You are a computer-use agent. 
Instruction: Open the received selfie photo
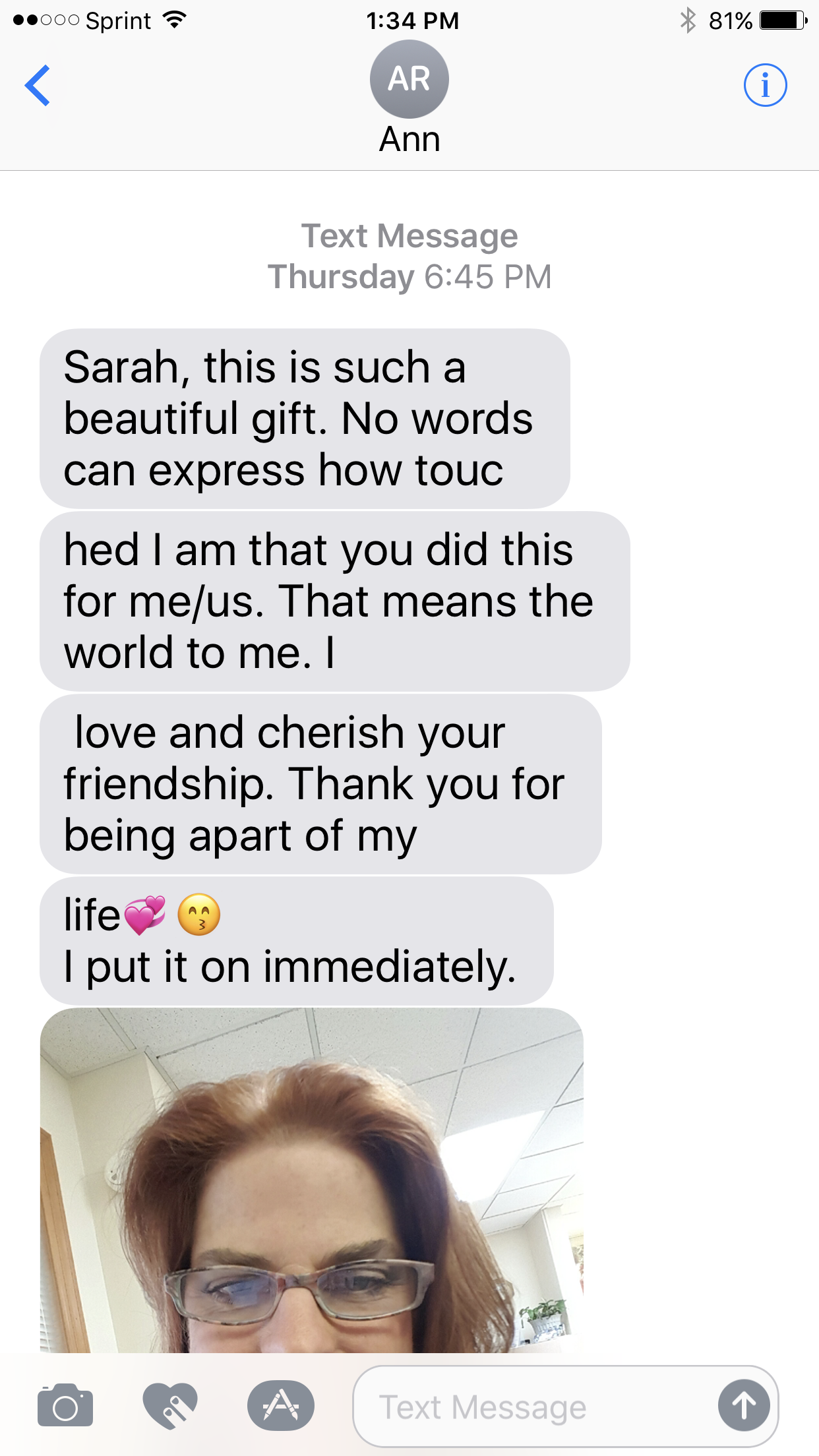point(312,1180)
